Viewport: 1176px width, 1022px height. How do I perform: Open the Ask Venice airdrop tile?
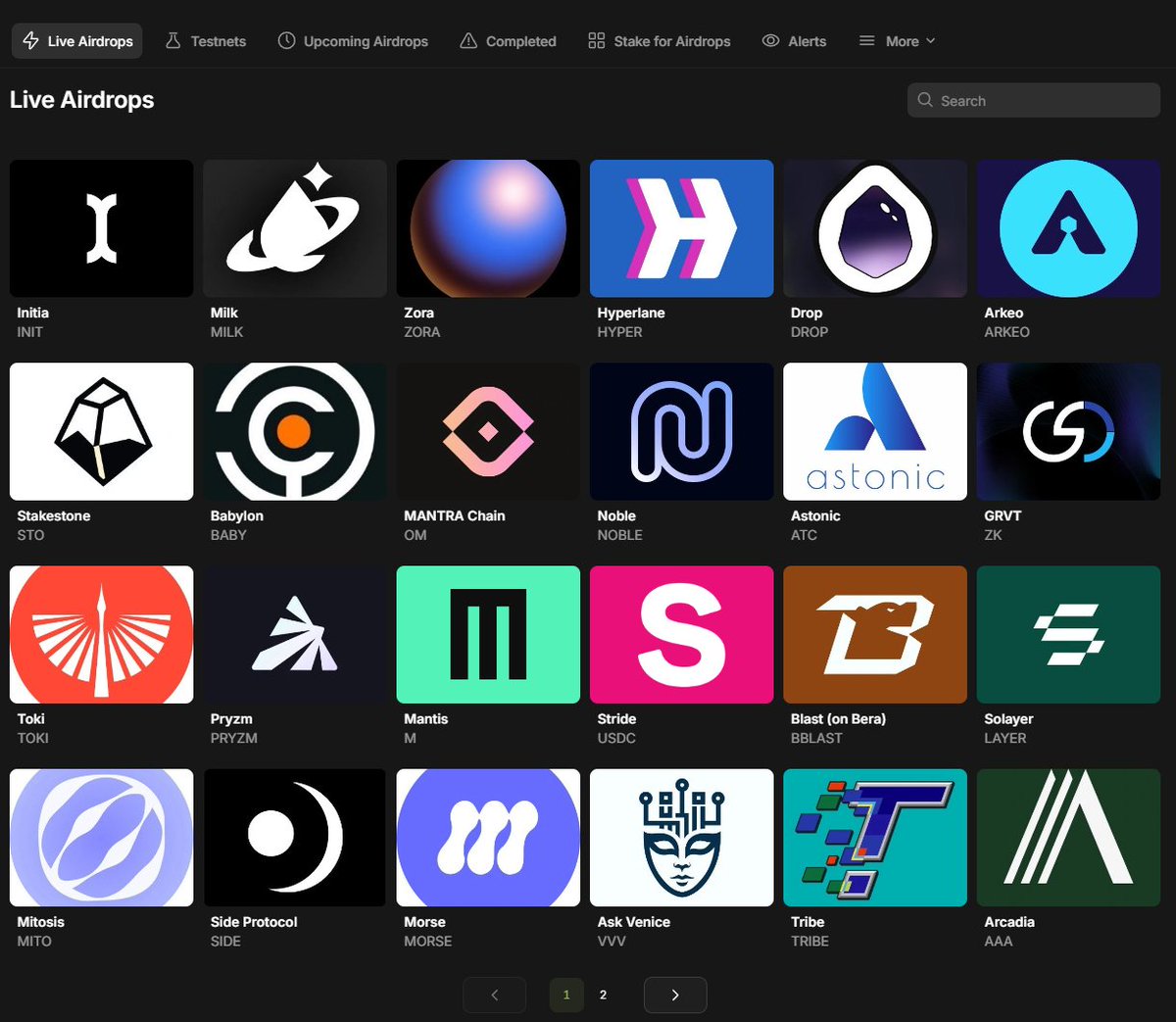681,837
